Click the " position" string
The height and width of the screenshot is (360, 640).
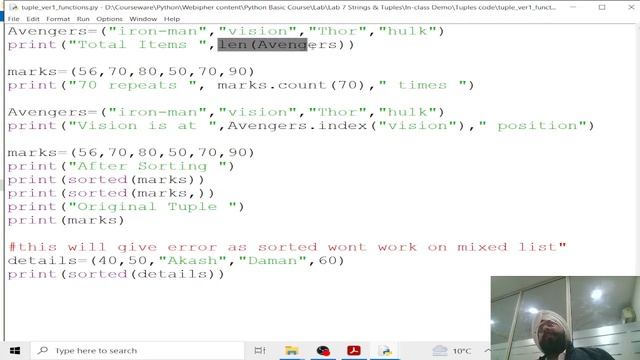[533, 125]
